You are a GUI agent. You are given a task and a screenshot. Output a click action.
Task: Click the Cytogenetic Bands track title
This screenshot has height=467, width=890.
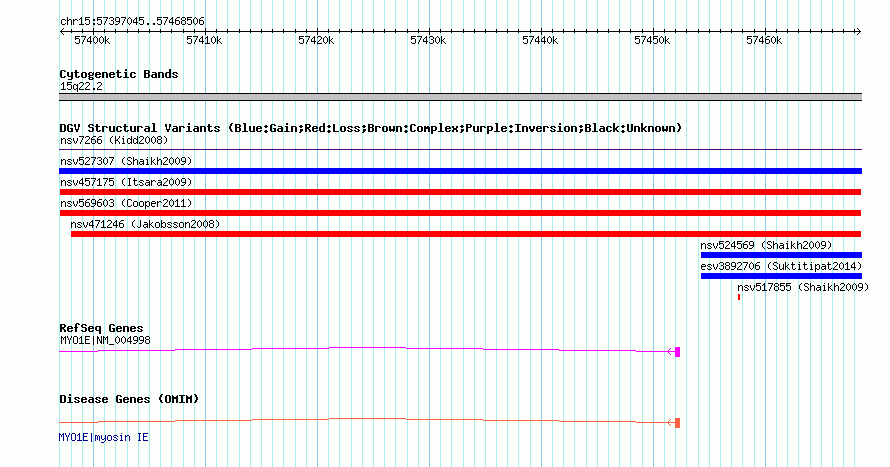119,74
